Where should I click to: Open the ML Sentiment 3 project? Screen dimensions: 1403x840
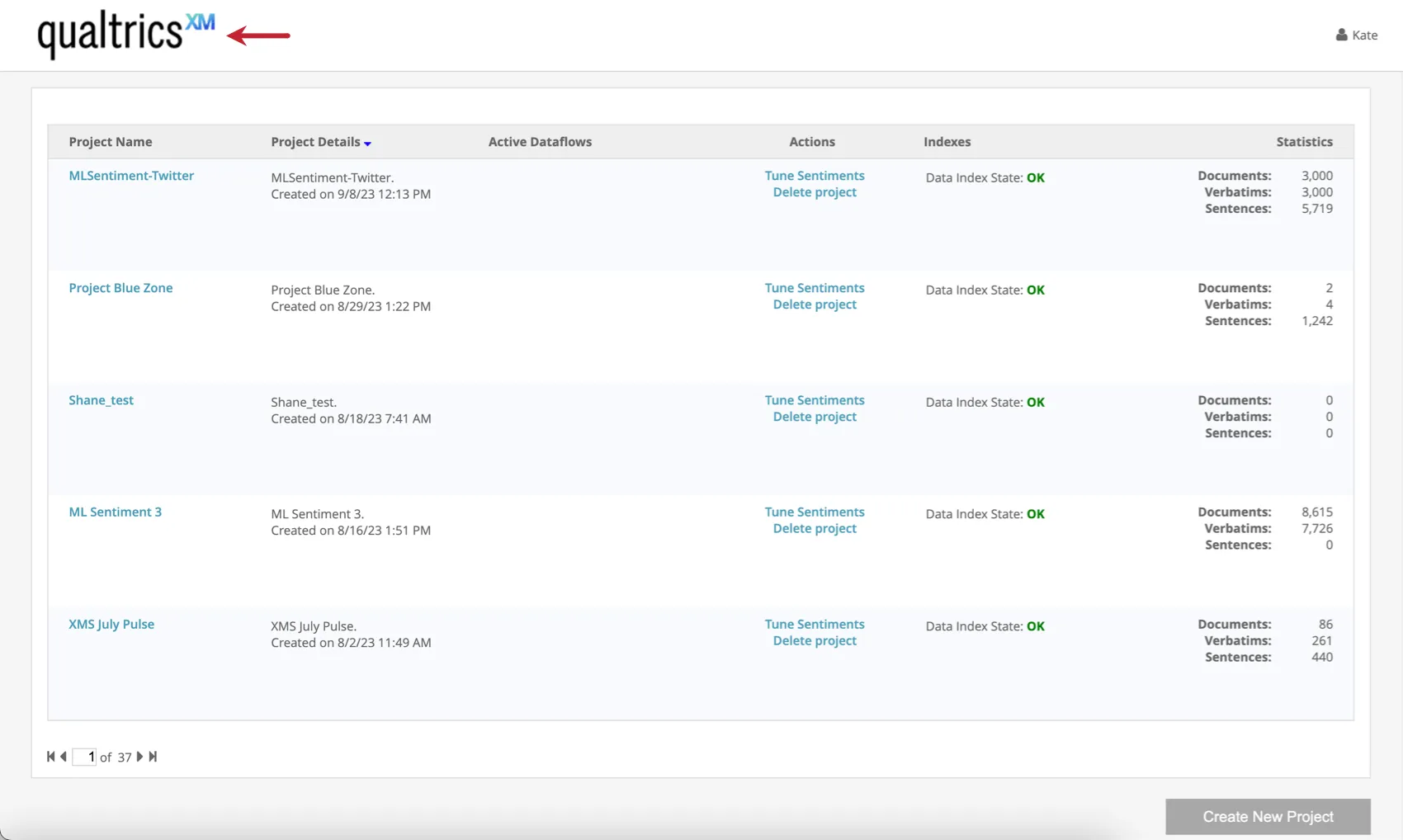[115, 512]
